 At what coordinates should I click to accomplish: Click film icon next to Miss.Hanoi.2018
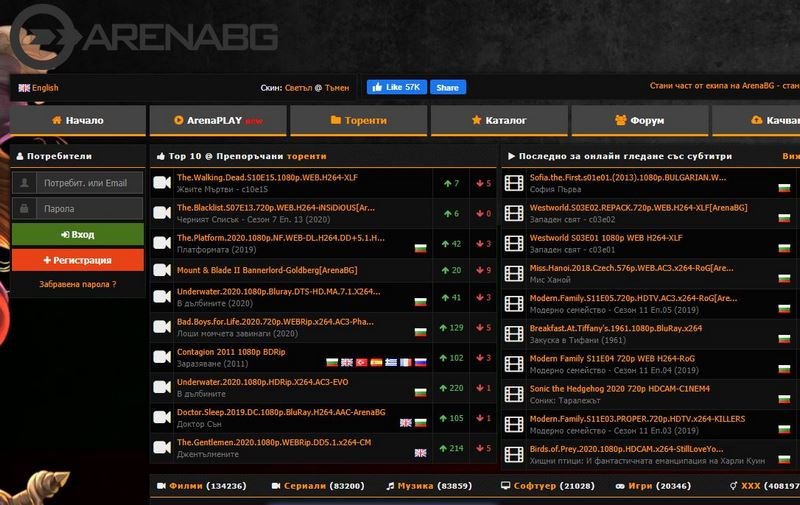pos(514,273)
